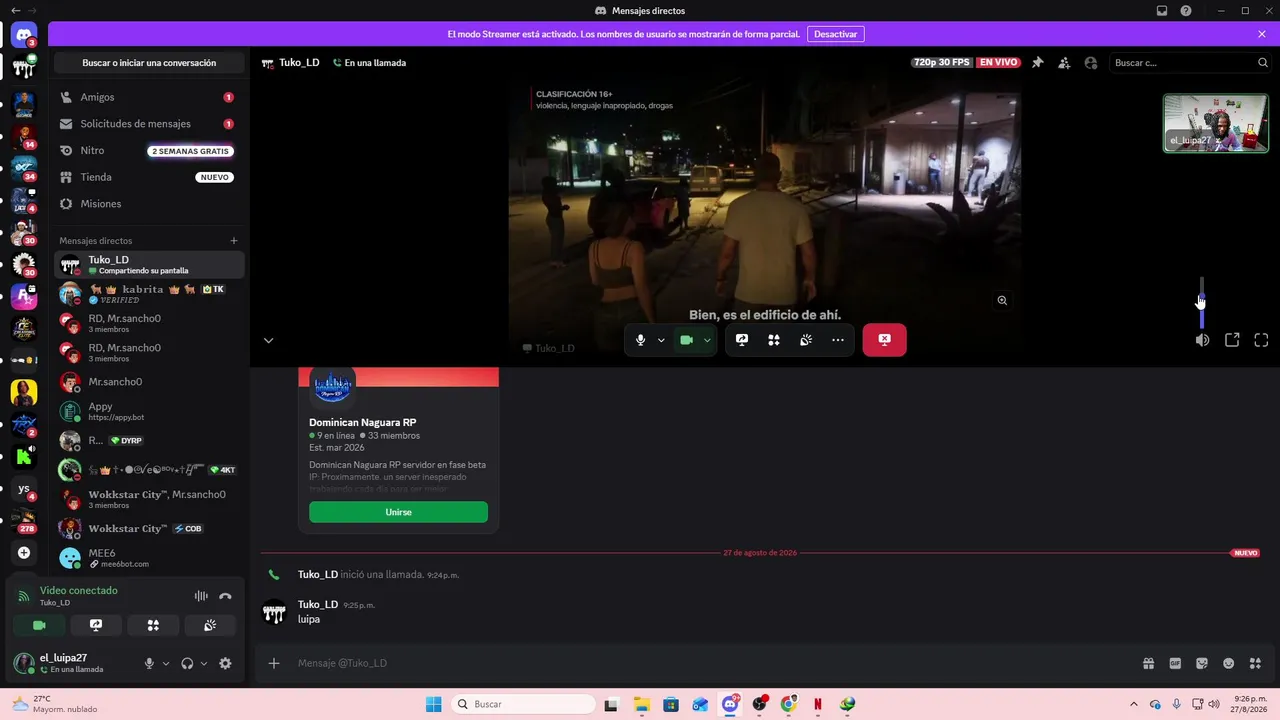Dismiss the Streamer mode banner
The width and height of the screenshot is (1280, 720).
click(1262, 34)
